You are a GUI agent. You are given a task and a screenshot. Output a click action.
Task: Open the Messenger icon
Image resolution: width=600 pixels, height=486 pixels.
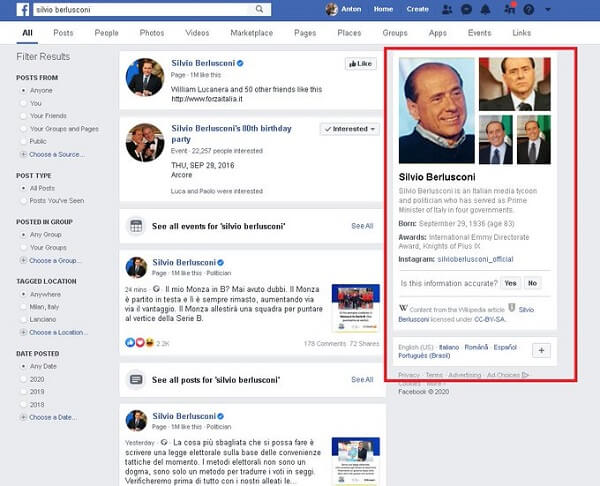466,9
